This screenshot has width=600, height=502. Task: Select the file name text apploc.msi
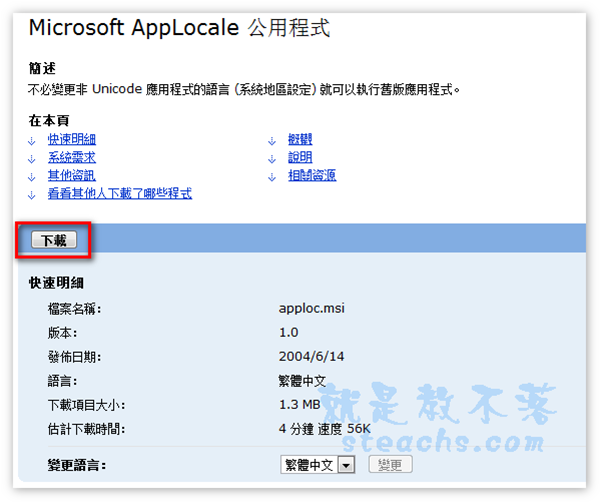click(311, 308)
